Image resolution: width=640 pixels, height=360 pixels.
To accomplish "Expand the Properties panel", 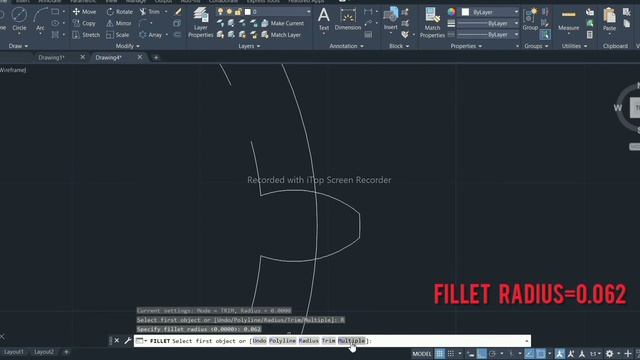I will coord(466,46).
